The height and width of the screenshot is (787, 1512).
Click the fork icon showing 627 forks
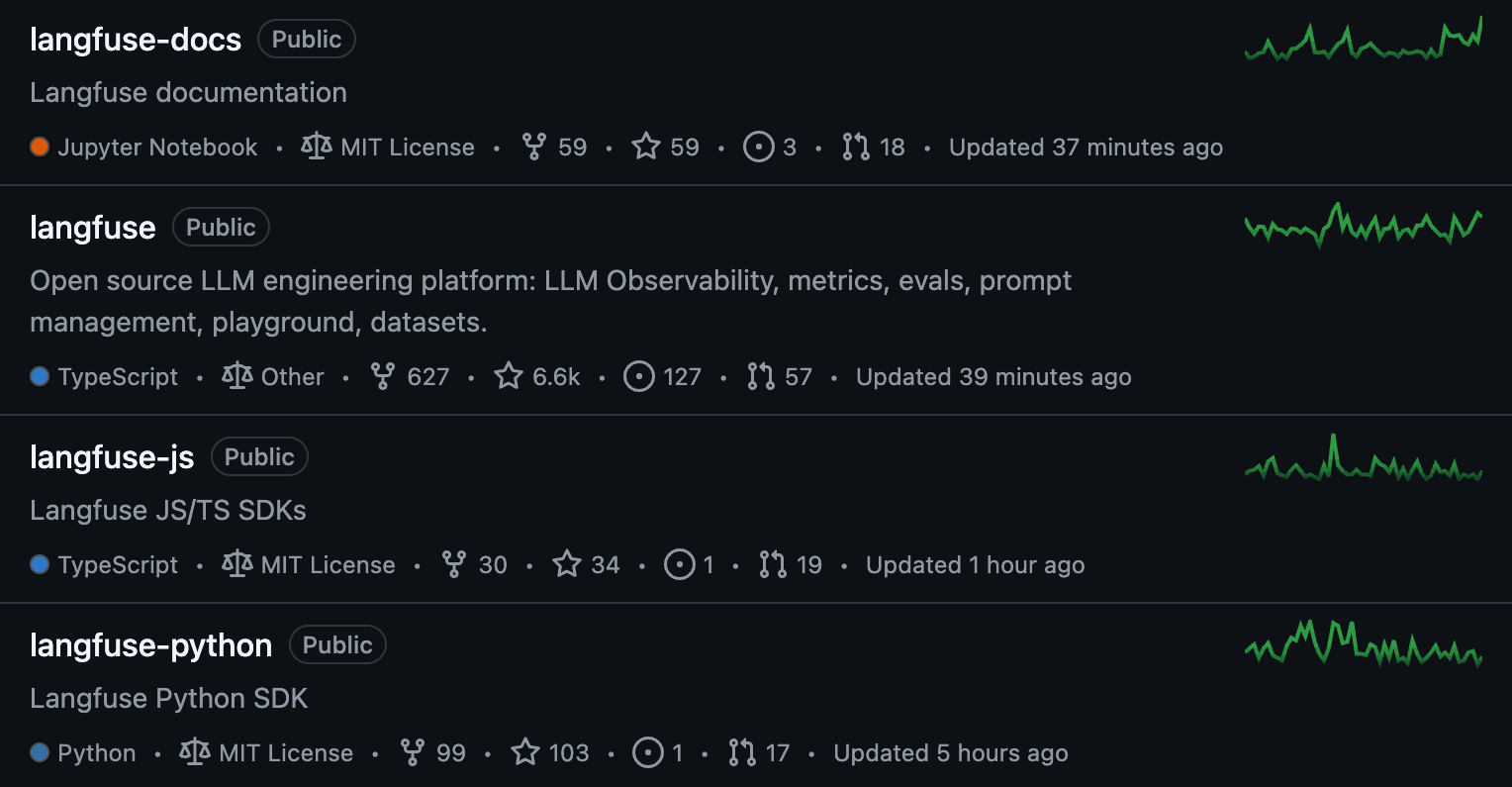coord(383,377)
